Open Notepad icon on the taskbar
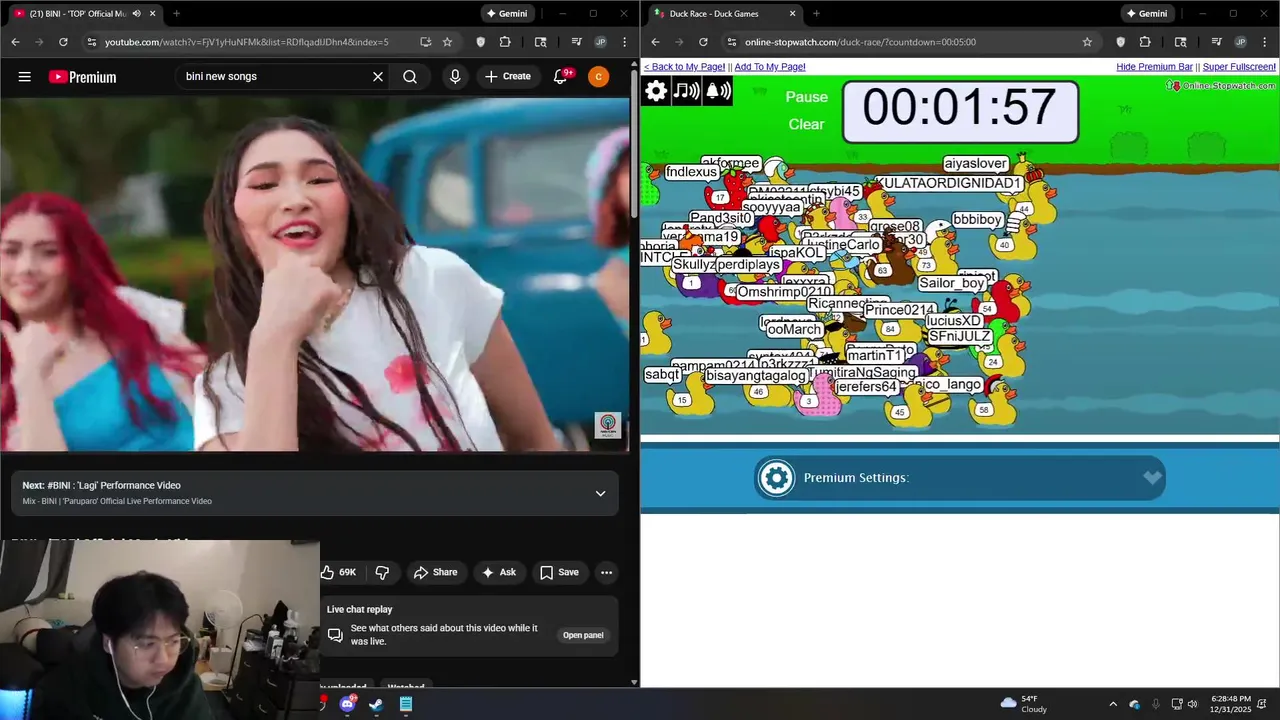 pyautogui.click(x=406, y=704)
